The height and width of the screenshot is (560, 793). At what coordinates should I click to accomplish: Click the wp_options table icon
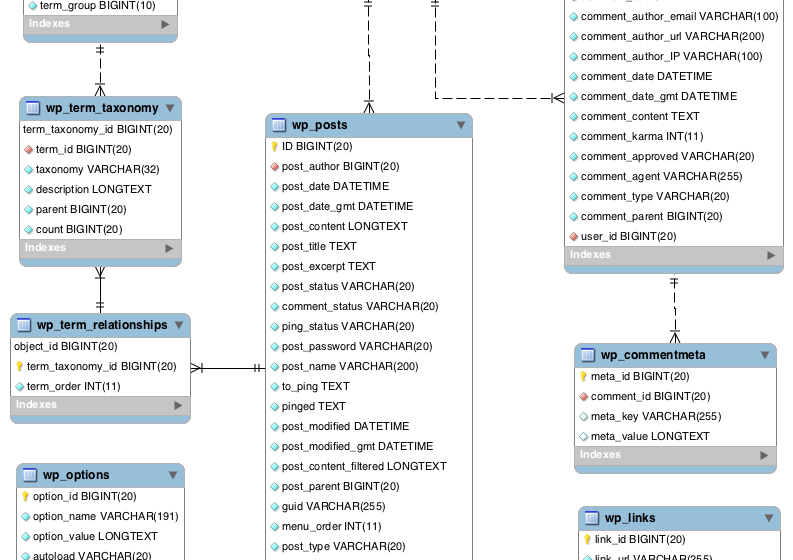coord(30,475)
